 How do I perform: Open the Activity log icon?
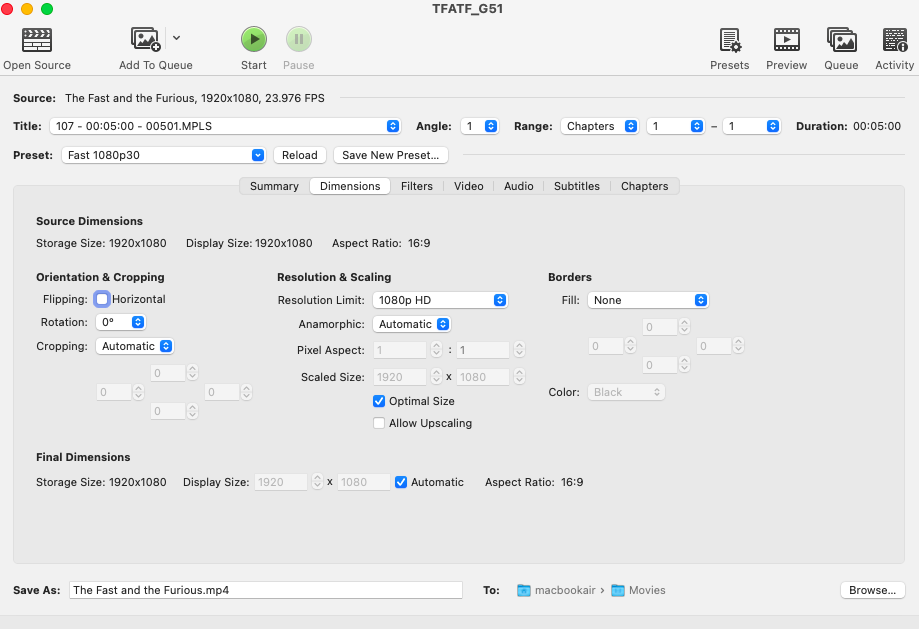tap(894, 40)
